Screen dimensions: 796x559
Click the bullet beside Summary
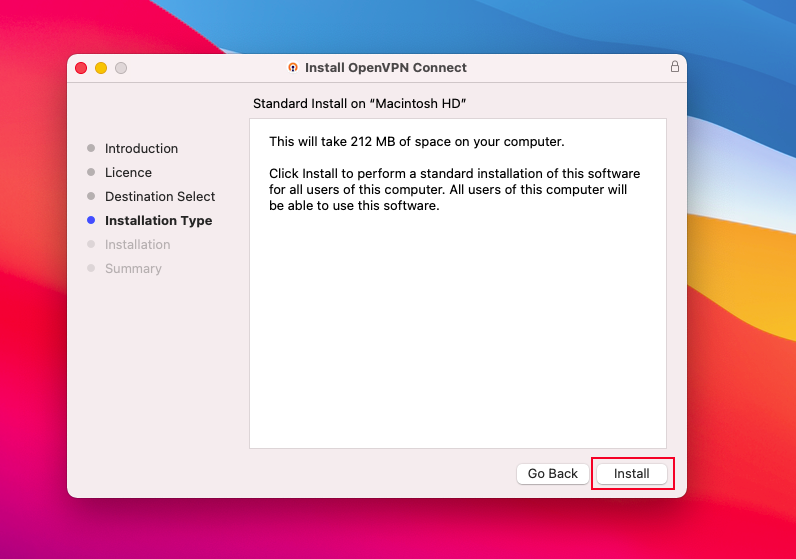coord(91,268)
